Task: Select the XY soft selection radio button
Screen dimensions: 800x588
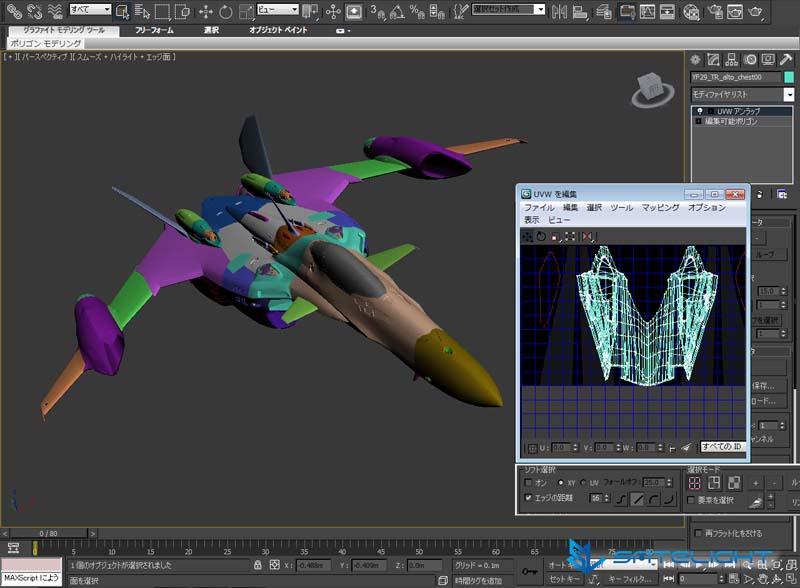Action: pos(560,482)
